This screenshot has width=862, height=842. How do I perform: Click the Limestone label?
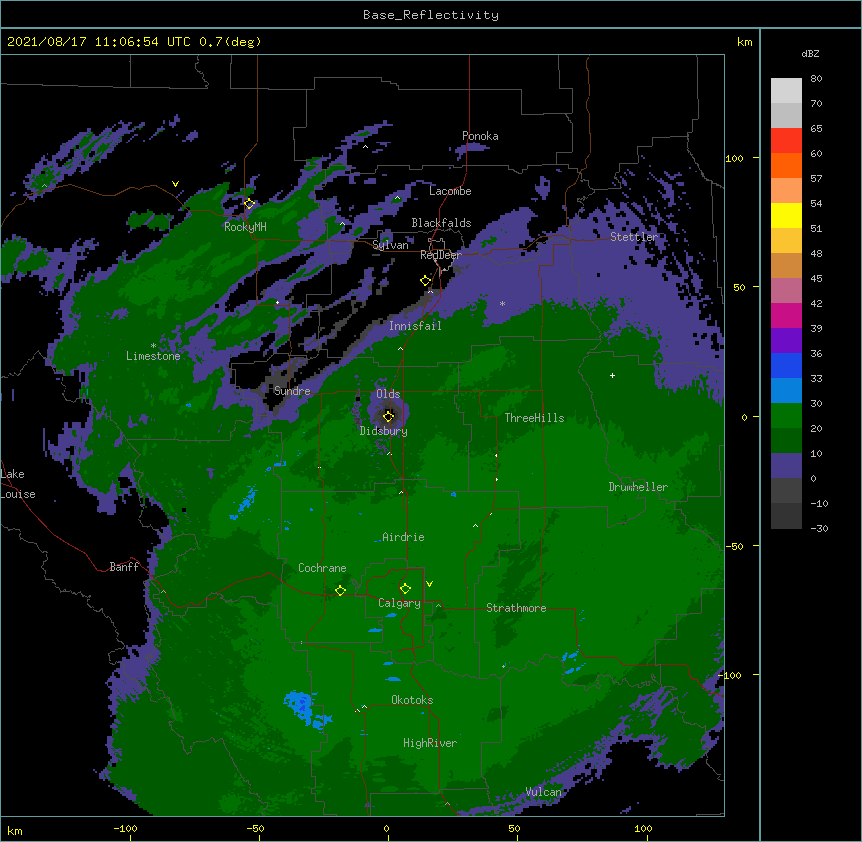[x=153, y=356]
